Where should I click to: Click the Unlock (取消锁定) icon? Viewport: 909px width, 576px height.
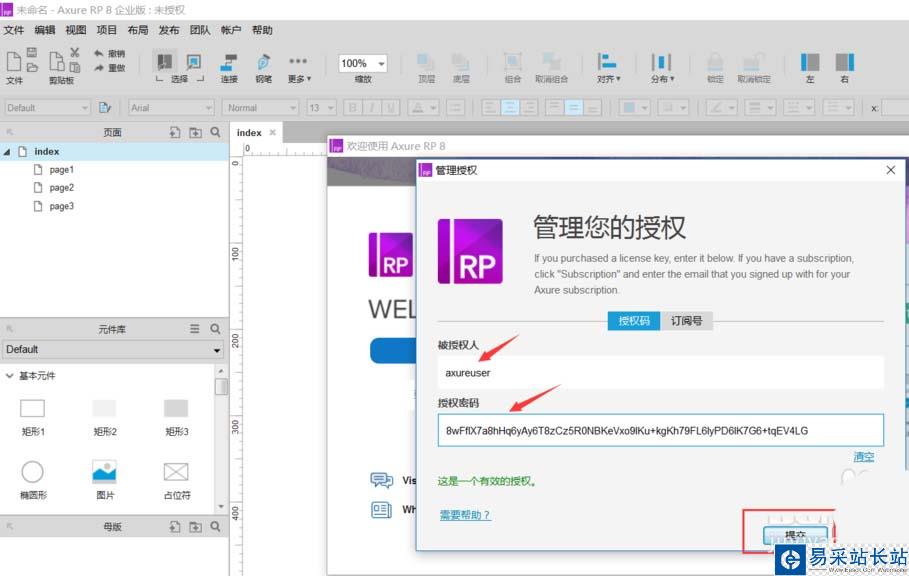pos(754,62)
